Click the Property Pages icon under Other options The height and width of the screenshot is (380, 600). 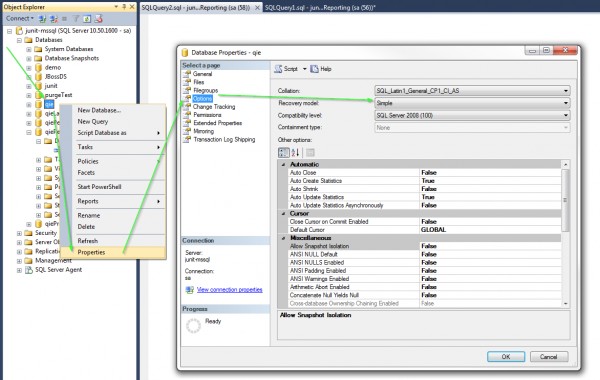click(310, 153)
